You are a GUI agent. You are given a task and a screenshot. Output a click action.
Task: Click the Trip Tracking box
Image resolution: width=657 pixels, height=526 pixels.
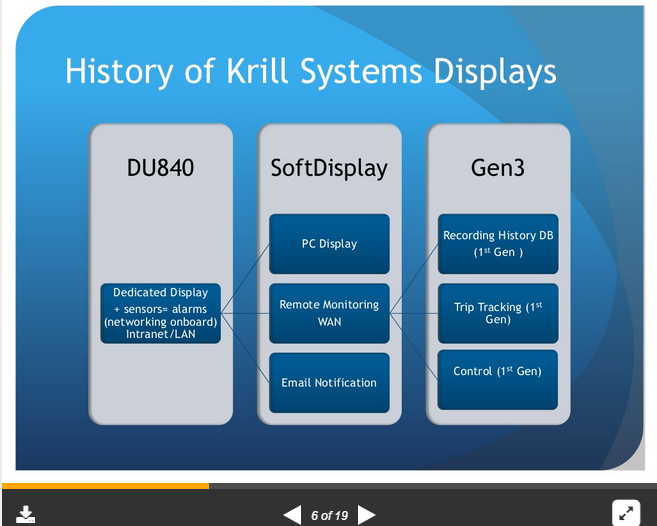coord(498,313)
